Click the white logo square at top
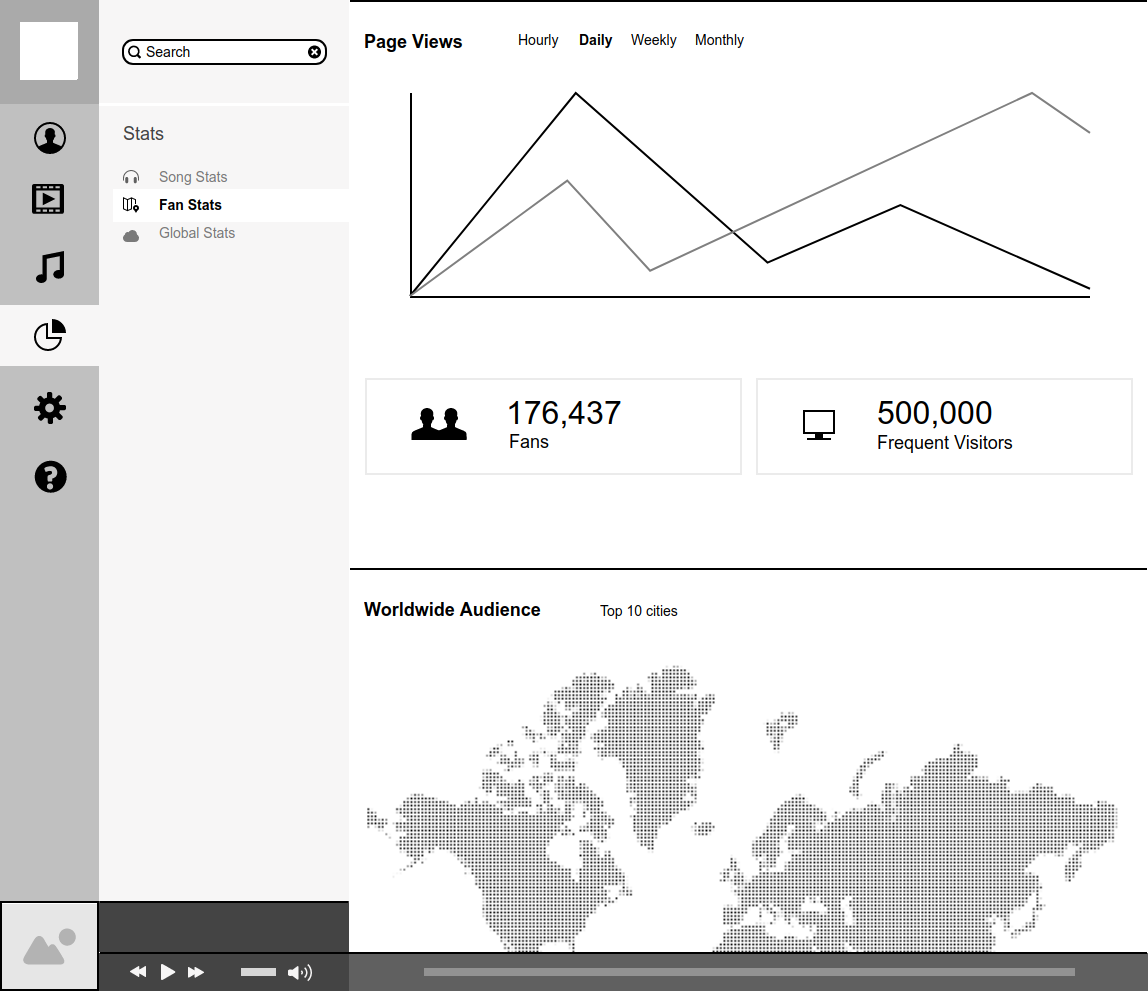The width and height of the screenshot is (1148, 991). (49, 51)
